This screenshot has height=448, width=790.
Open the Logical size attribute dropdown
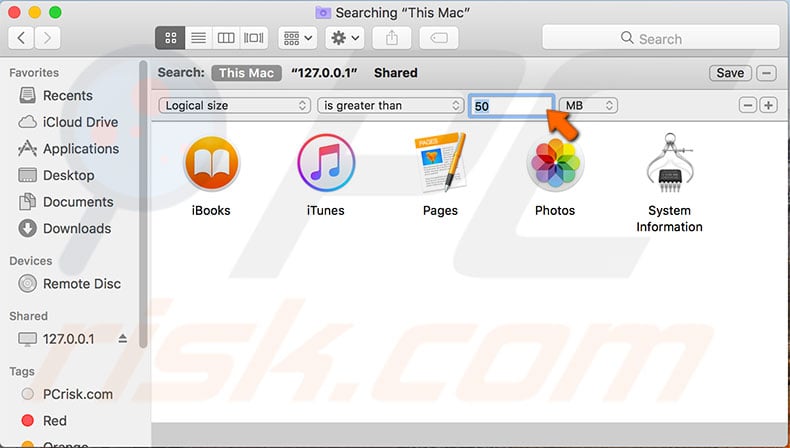pyautogui.click(x=234, y=105)
